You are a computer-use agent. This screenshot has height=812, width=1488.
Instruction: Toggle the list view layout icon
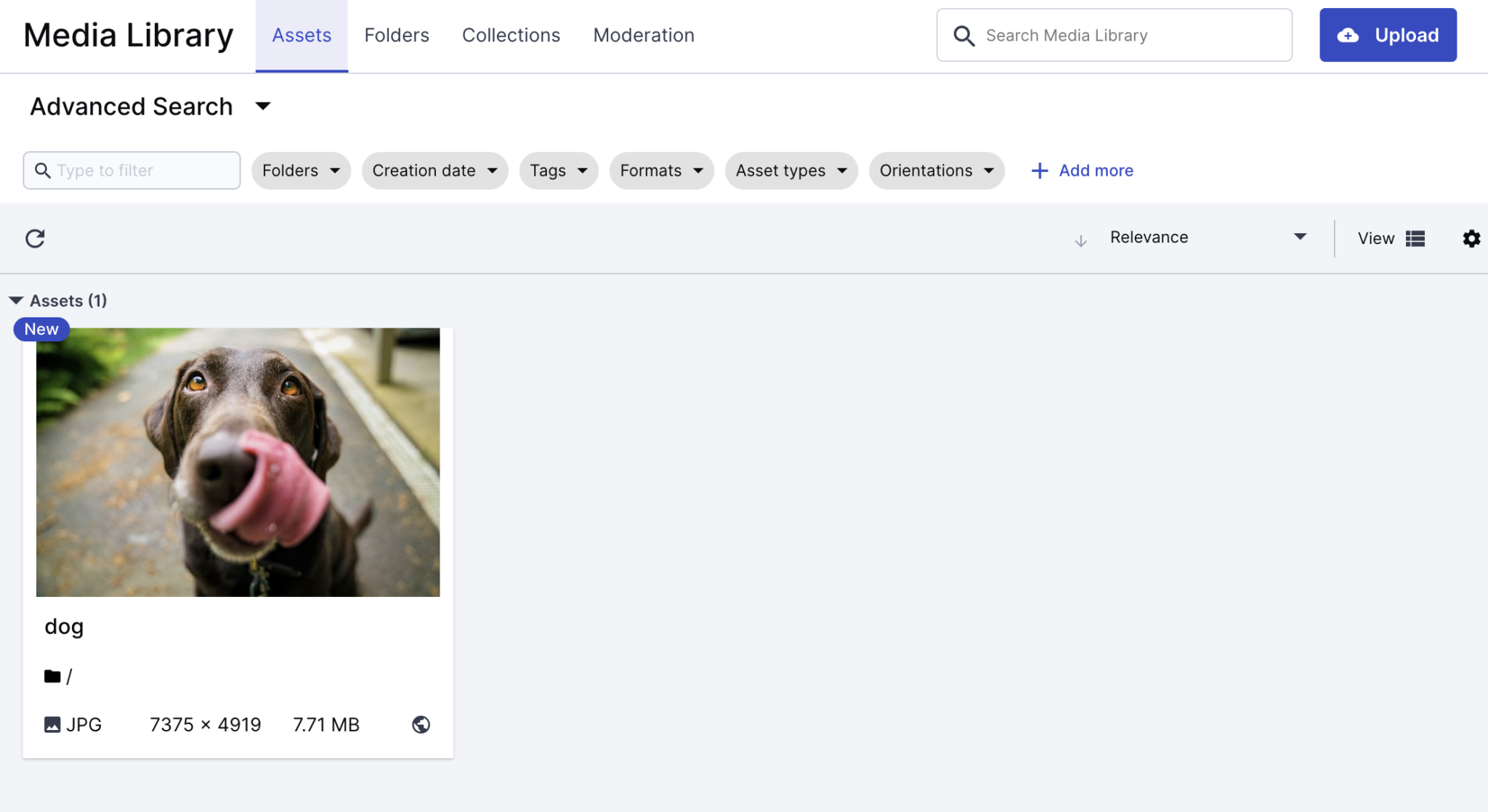tap(1415, 238)
